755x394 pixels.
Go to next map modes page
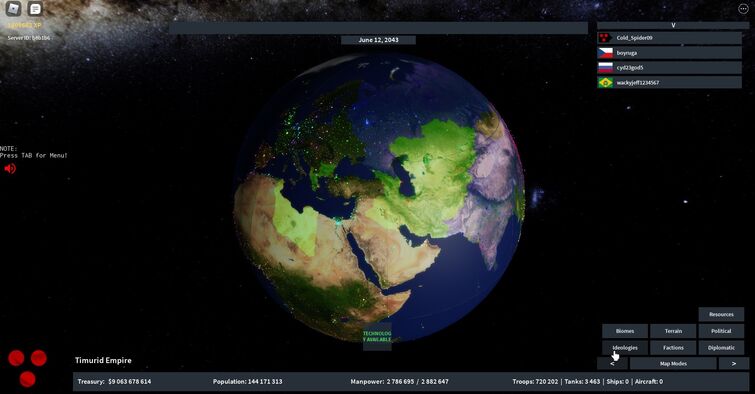(733, 364)
